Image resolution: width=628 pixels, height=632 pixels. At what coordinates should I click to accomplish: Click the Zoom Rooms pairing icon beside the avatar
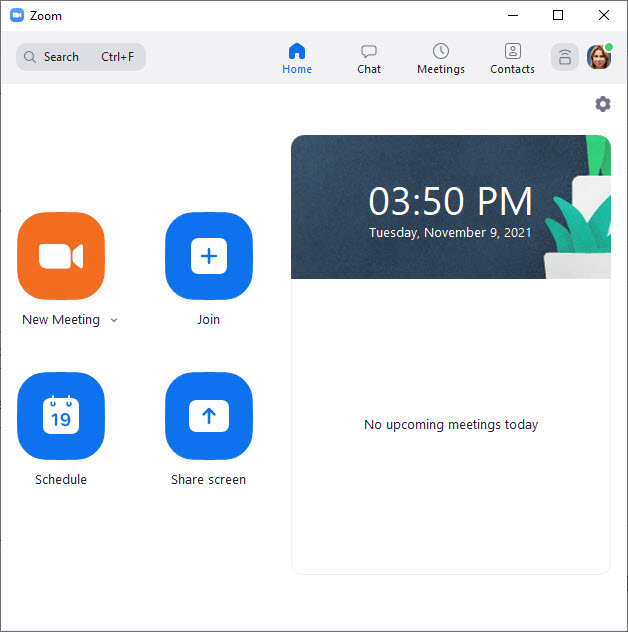[565, 57]
